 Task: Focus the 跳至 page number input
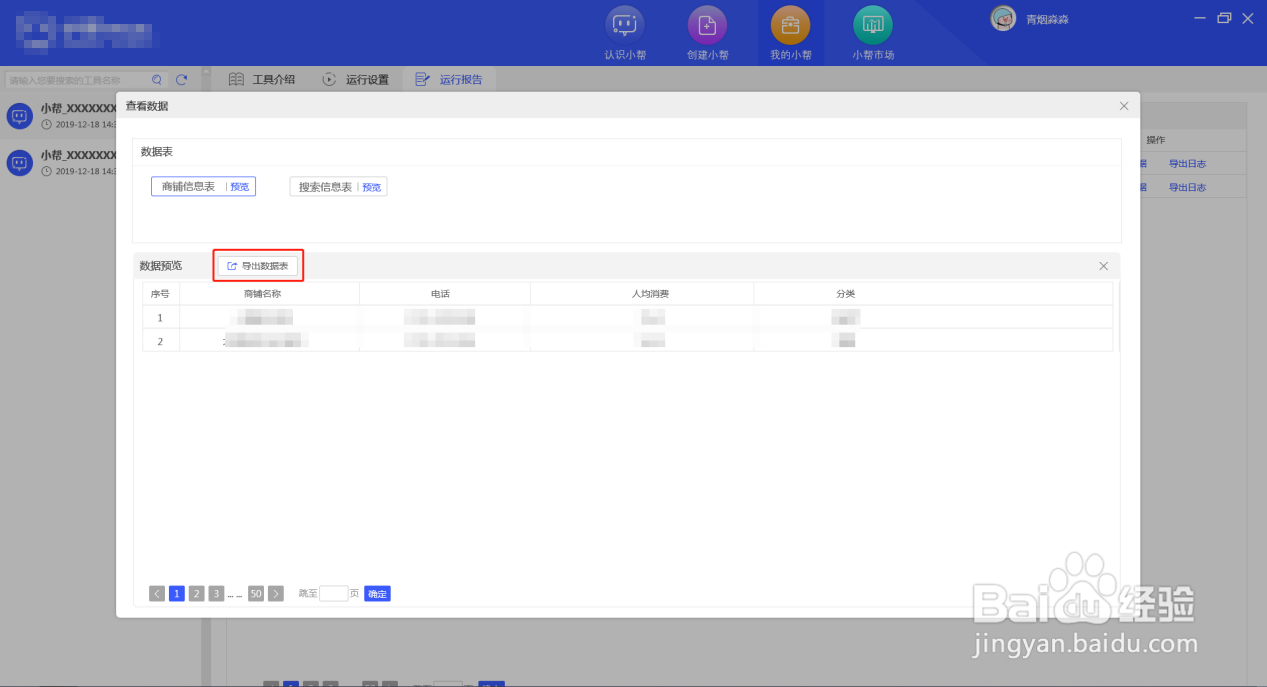[x=334, y=594]
